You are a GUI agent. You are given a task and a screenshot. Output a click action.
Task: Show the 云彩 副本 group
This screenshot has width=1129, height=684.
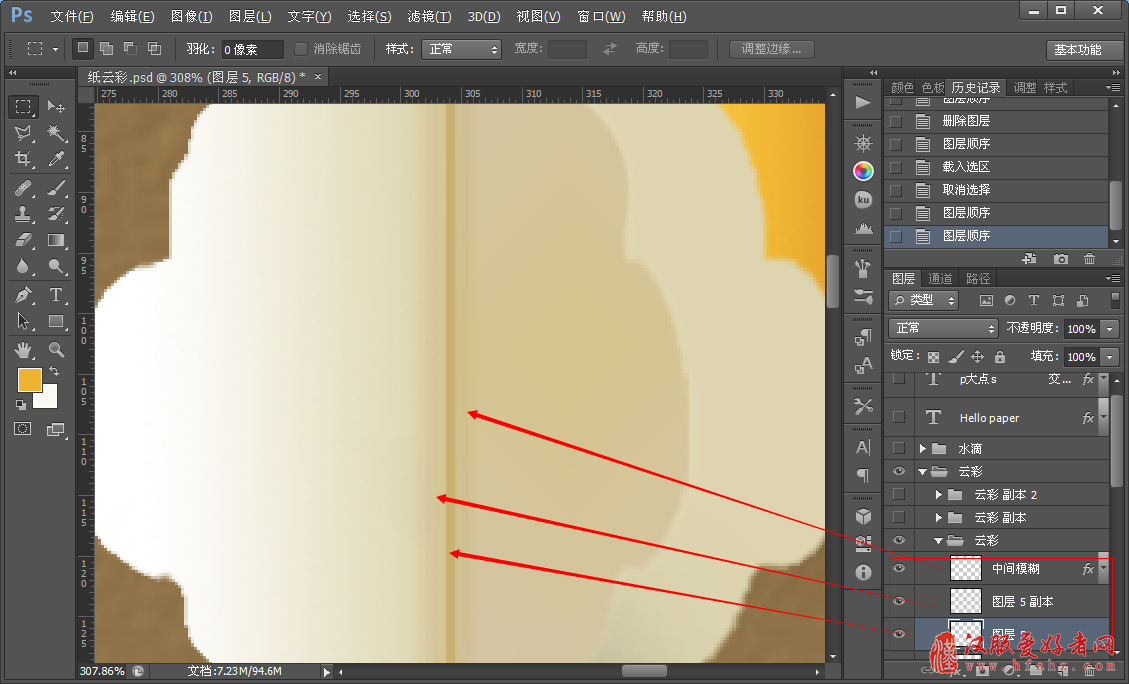point(899,517)
